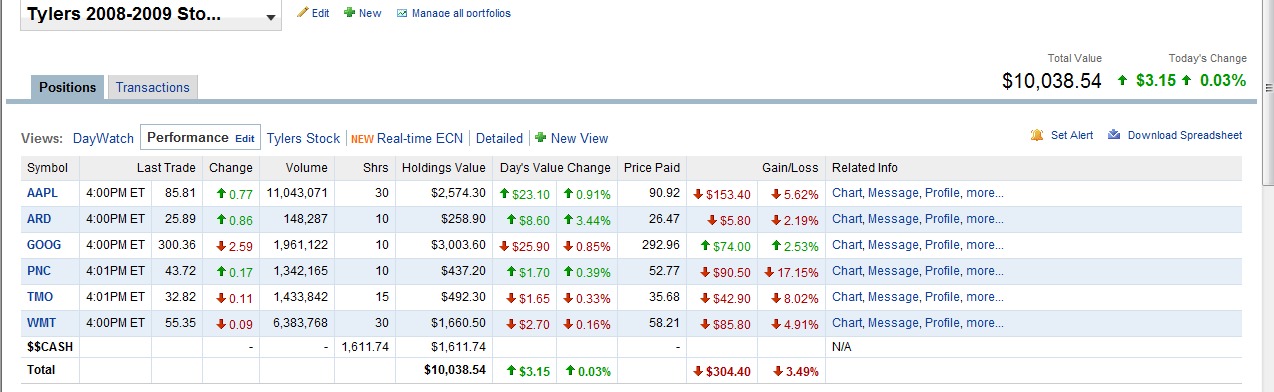The height and width of the screenshot is (392, 1274).
Task: Select the Positions tab
Action: pos(67,87)
